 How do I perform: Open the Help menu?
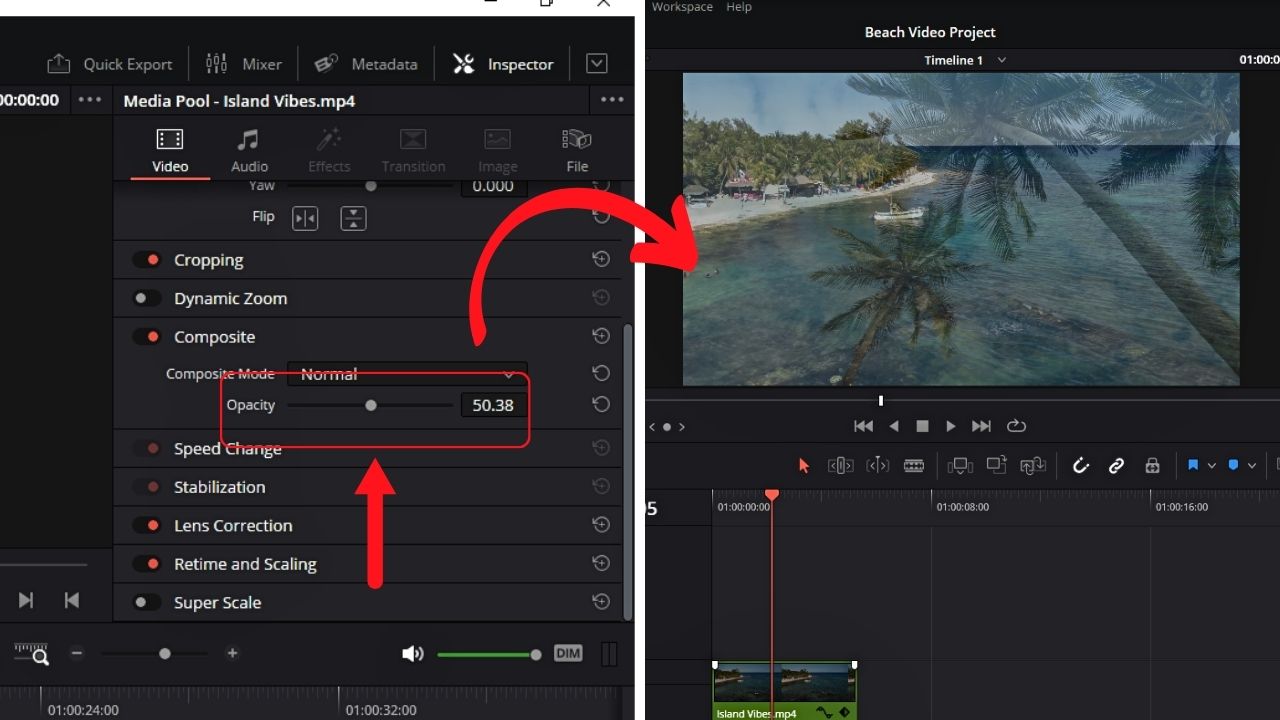click(x=737, y=7)
